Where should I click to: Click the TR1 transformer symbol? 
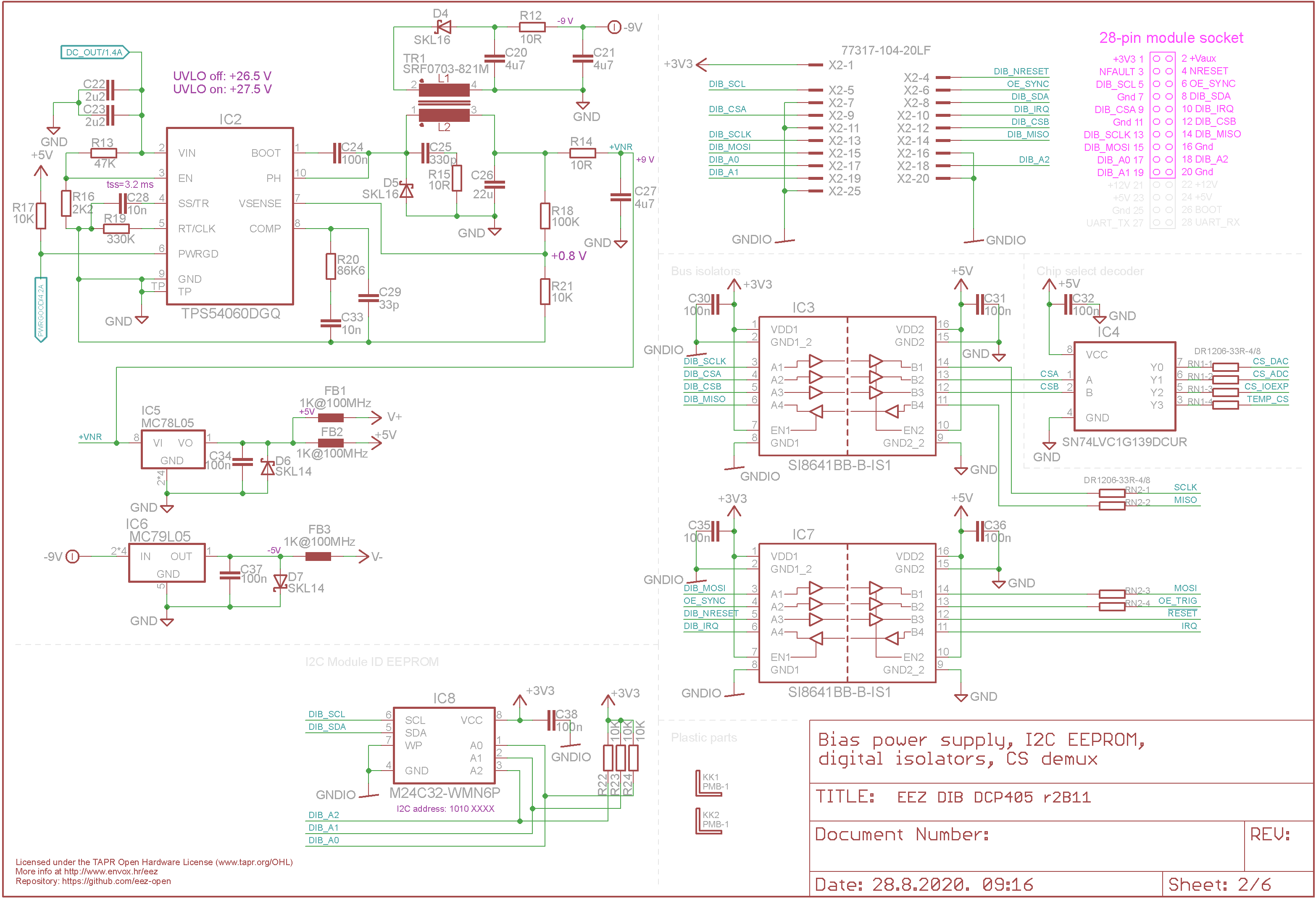tap(444, 102)
